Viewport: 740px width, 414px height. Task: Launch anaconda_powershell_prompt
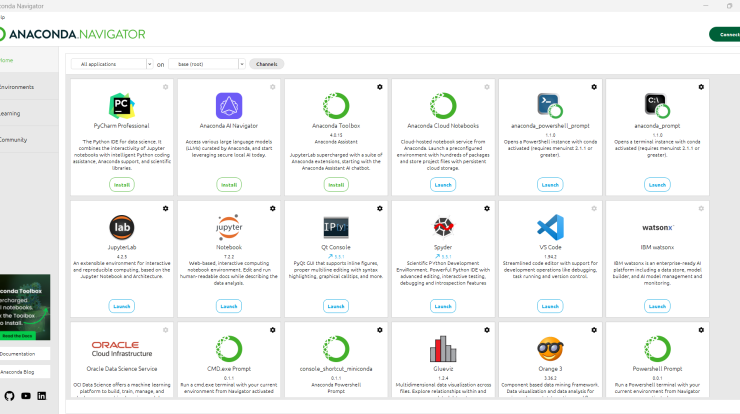[550, 185]
